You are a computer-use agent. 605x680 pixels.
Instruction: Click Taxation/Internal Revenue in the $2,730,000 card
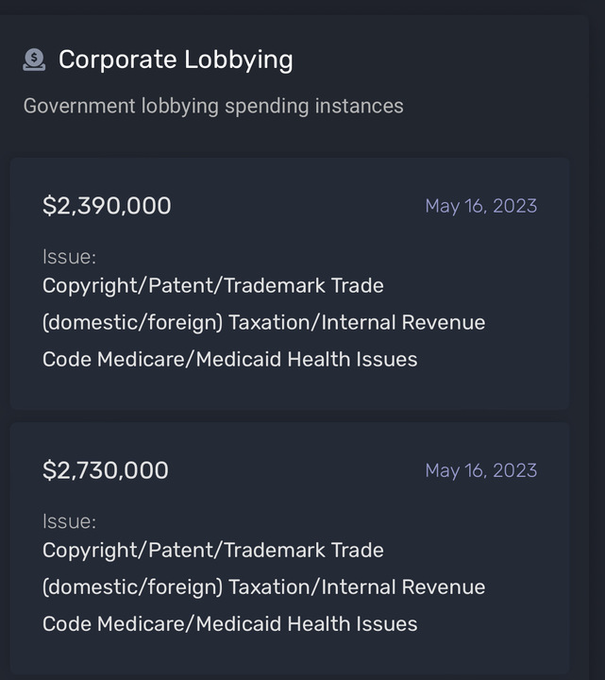coord(357,587)
